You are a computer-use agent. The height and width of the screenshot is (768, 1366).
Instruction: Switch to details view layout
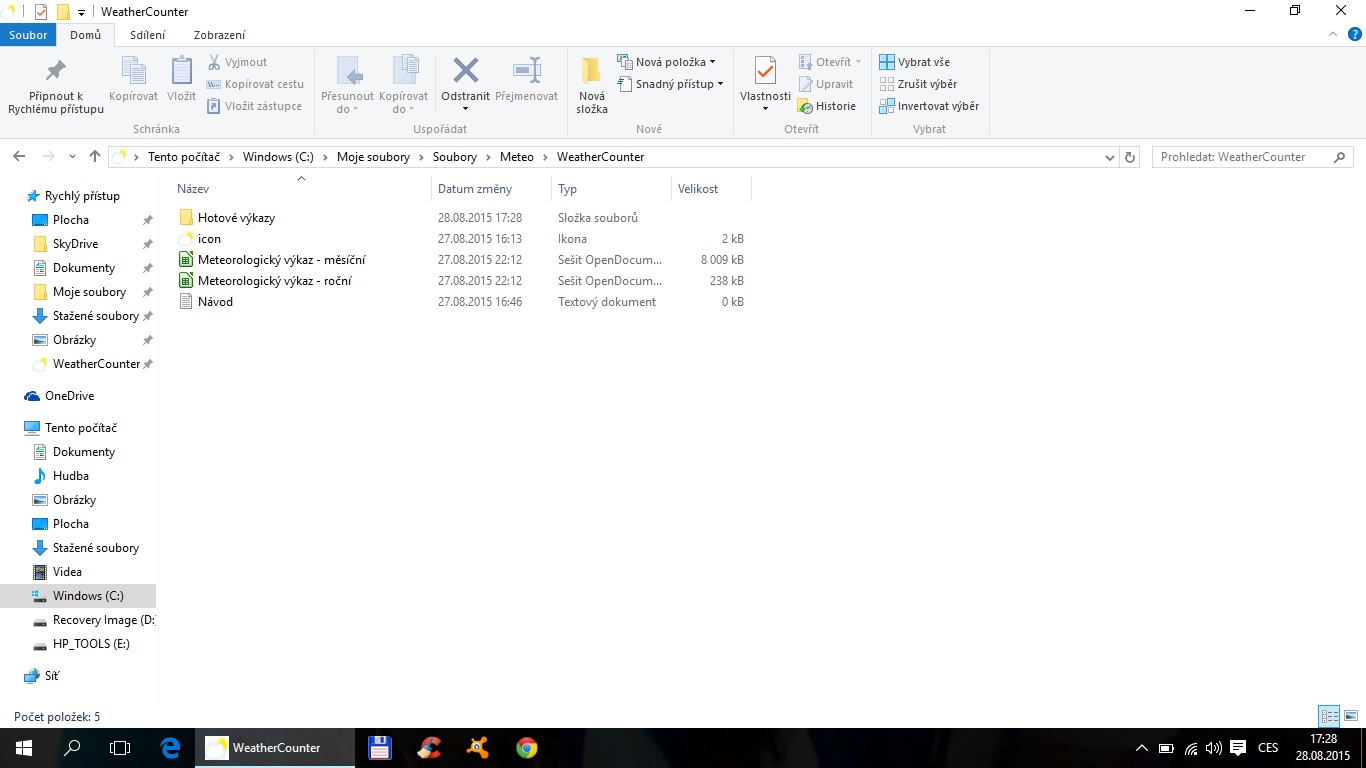click(1329, 716)
